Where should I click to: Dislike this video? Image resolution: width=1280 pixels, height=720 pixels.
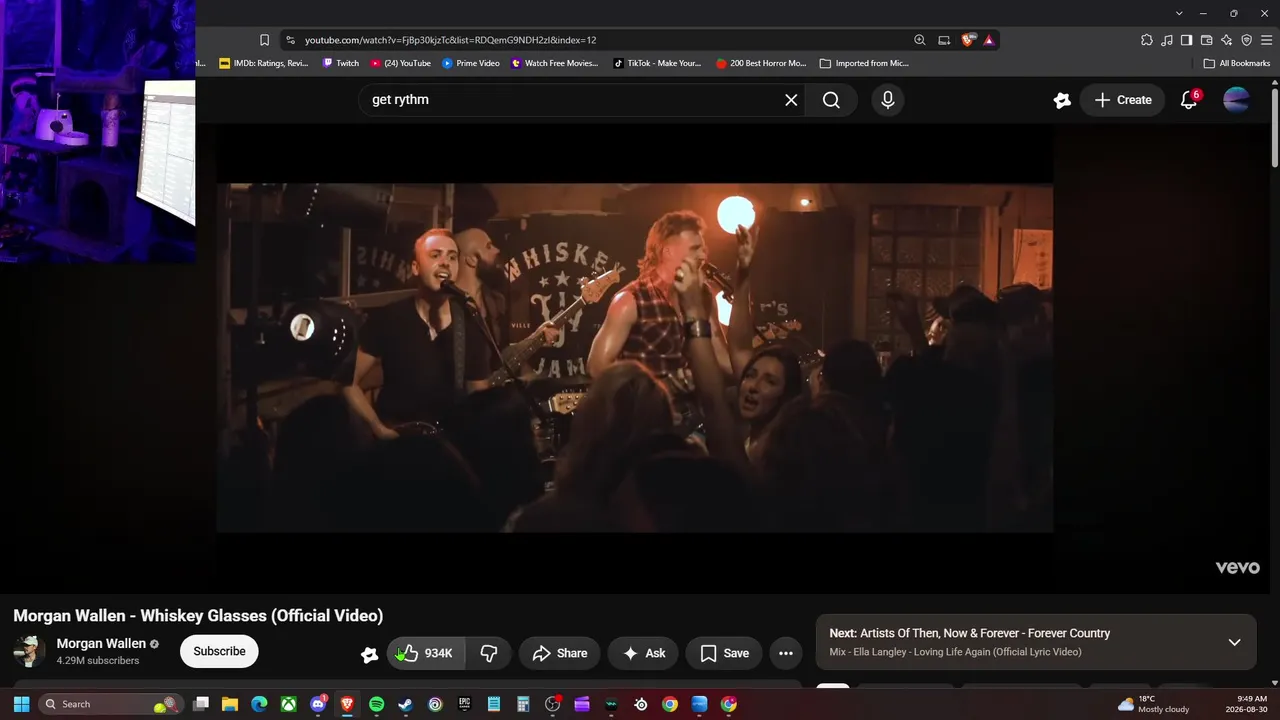(489, 653)
